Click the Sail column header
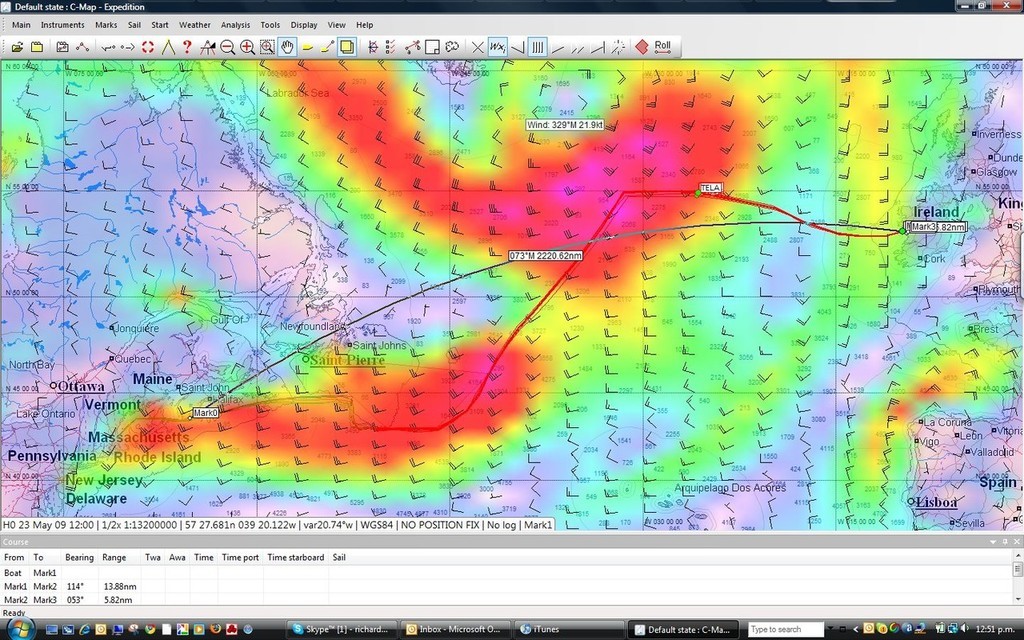Image resolution: width=1024 pixels, height=640 pixels. tap(339, 557)
